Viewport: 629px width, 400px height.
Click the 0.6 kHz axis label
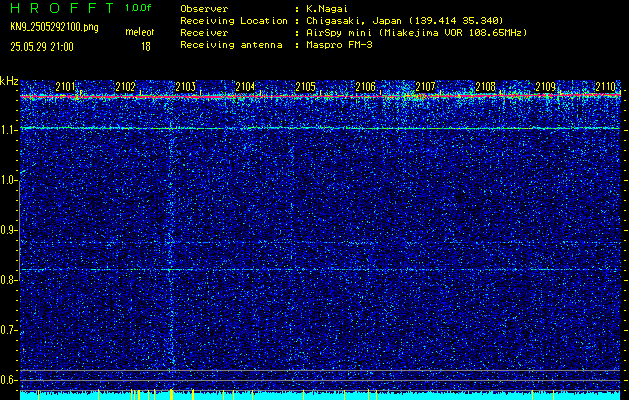point(8,380)
